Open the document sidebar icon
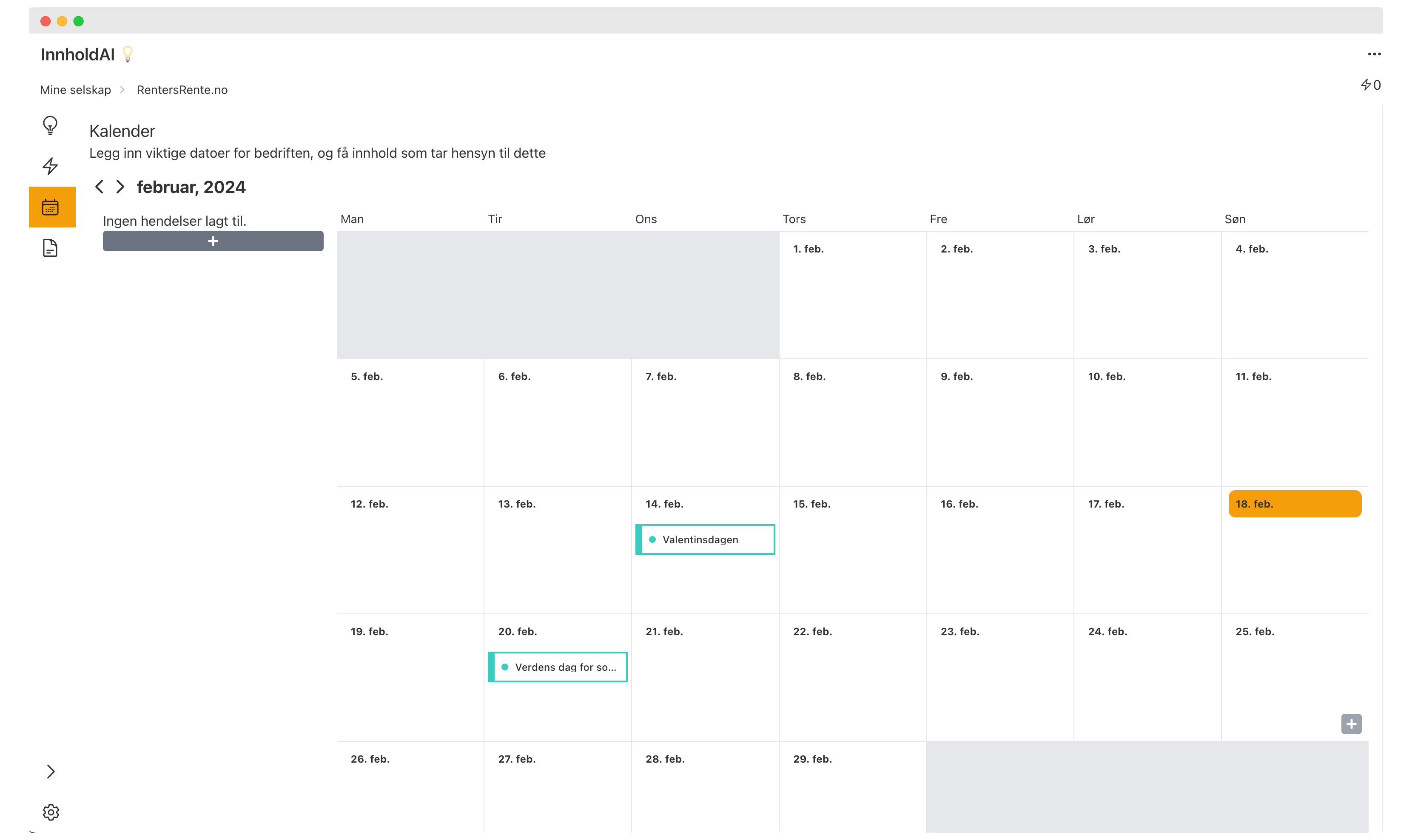Viewport: 1412px width, 840px height. pos(50,248)
